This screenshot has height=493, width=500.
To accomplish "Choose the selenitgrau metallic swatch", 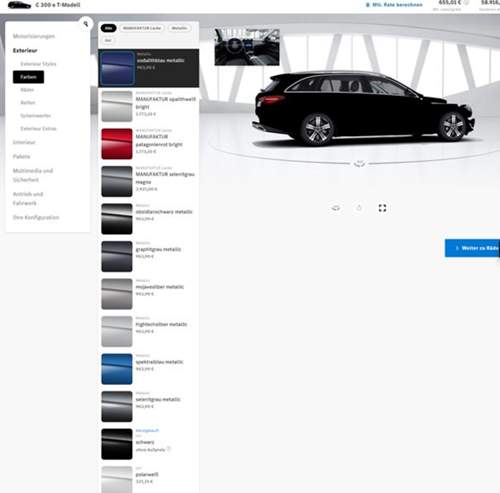I will click(x=117, y=406).
